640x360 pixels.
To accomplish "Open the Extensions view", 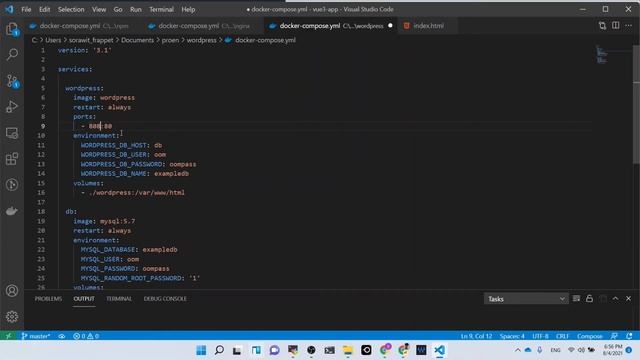I will point(12,159).
